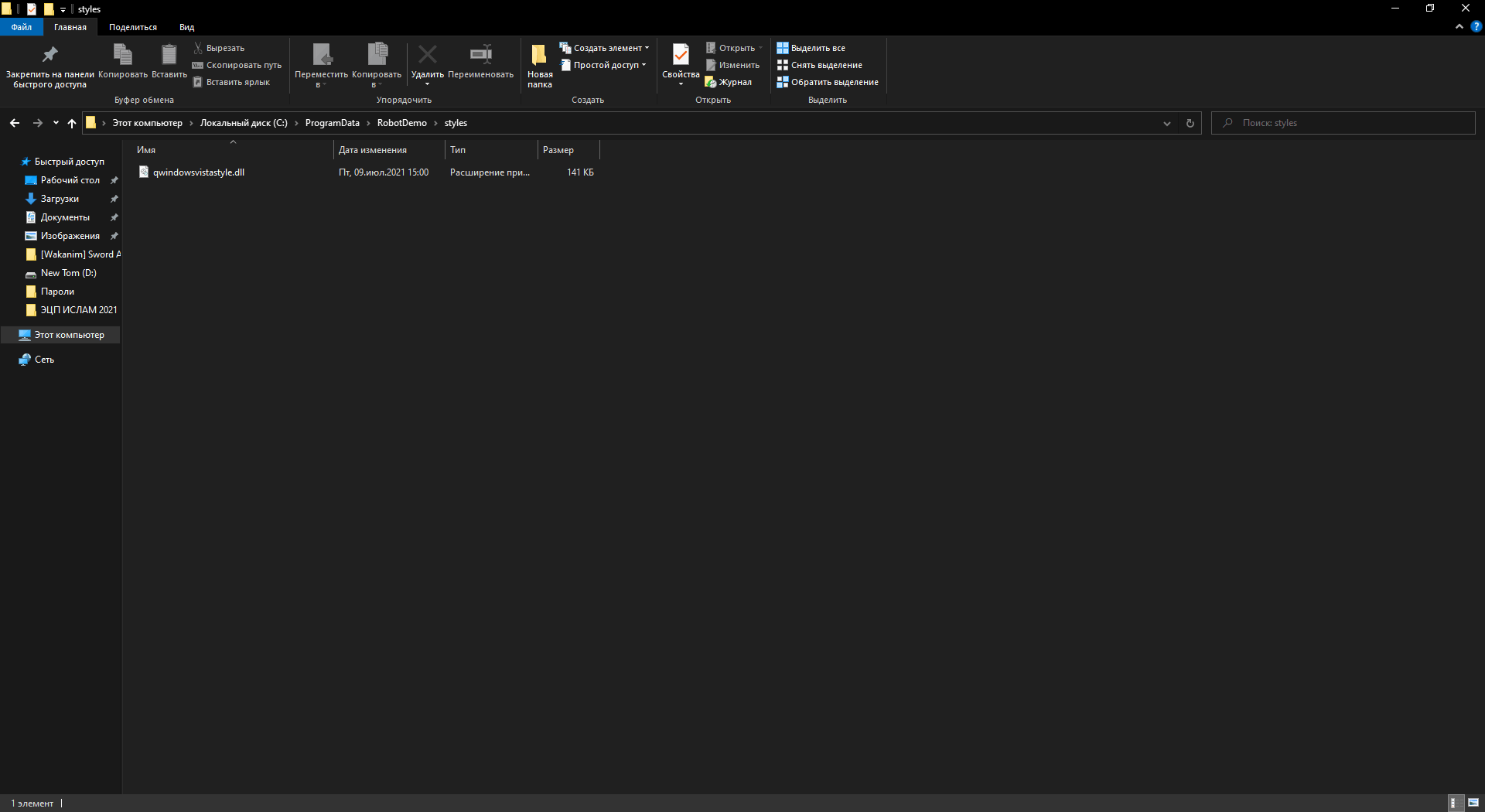Open Quick Access Toolbar customize dropdown
Viewport: 1485px width, 812px height.
[63, 9]
